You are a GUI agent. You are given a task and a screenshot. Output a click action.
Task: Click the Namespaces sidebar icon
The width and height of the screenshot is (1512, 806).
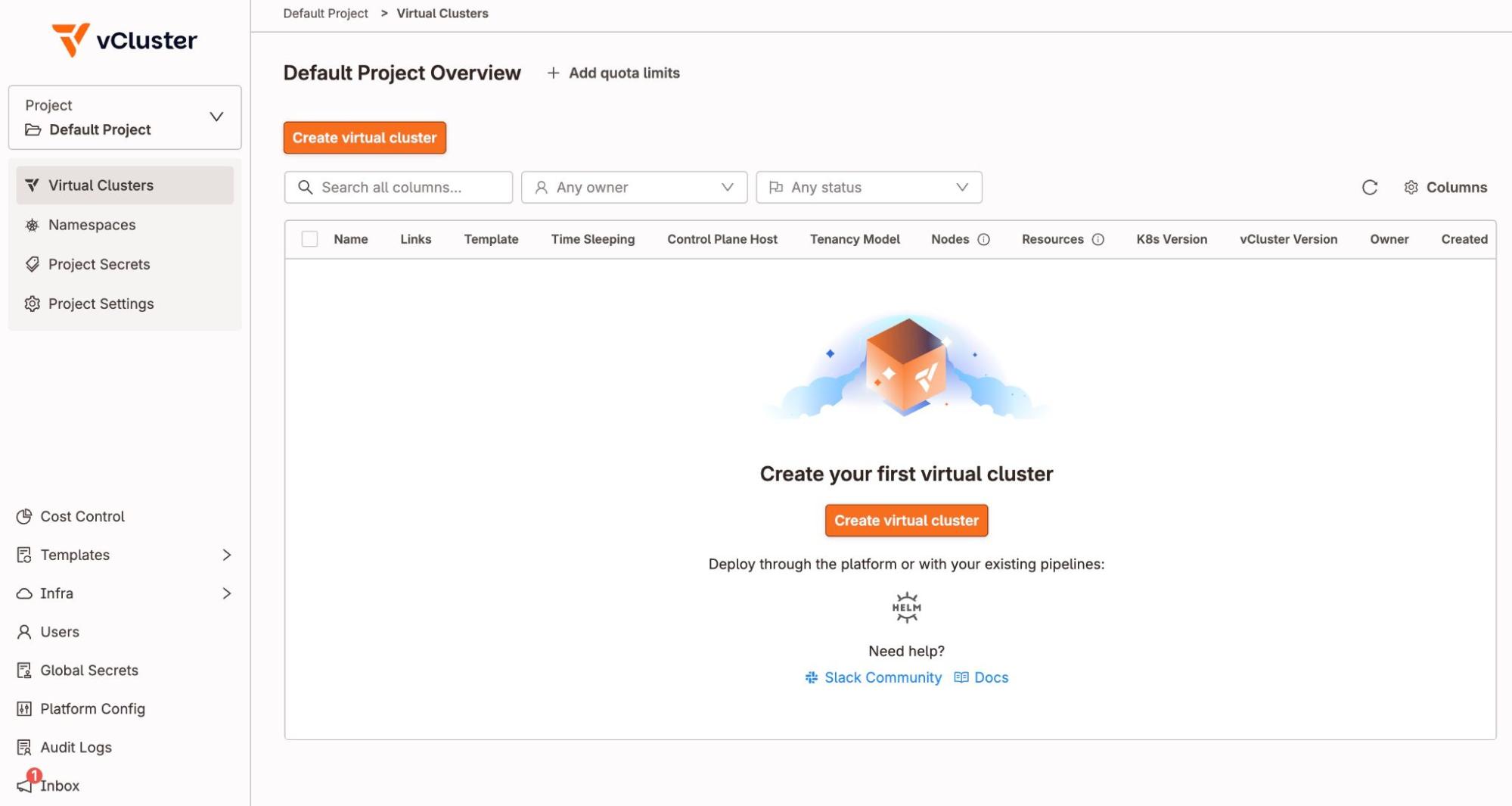pos(32,225)
